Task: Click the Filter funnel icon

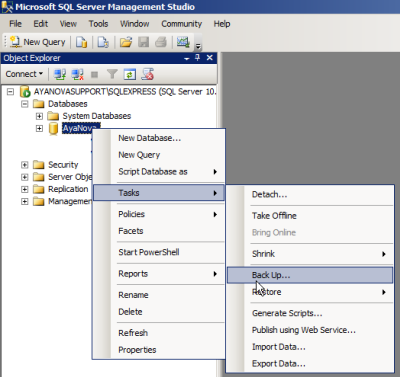Action: point(112,74)
